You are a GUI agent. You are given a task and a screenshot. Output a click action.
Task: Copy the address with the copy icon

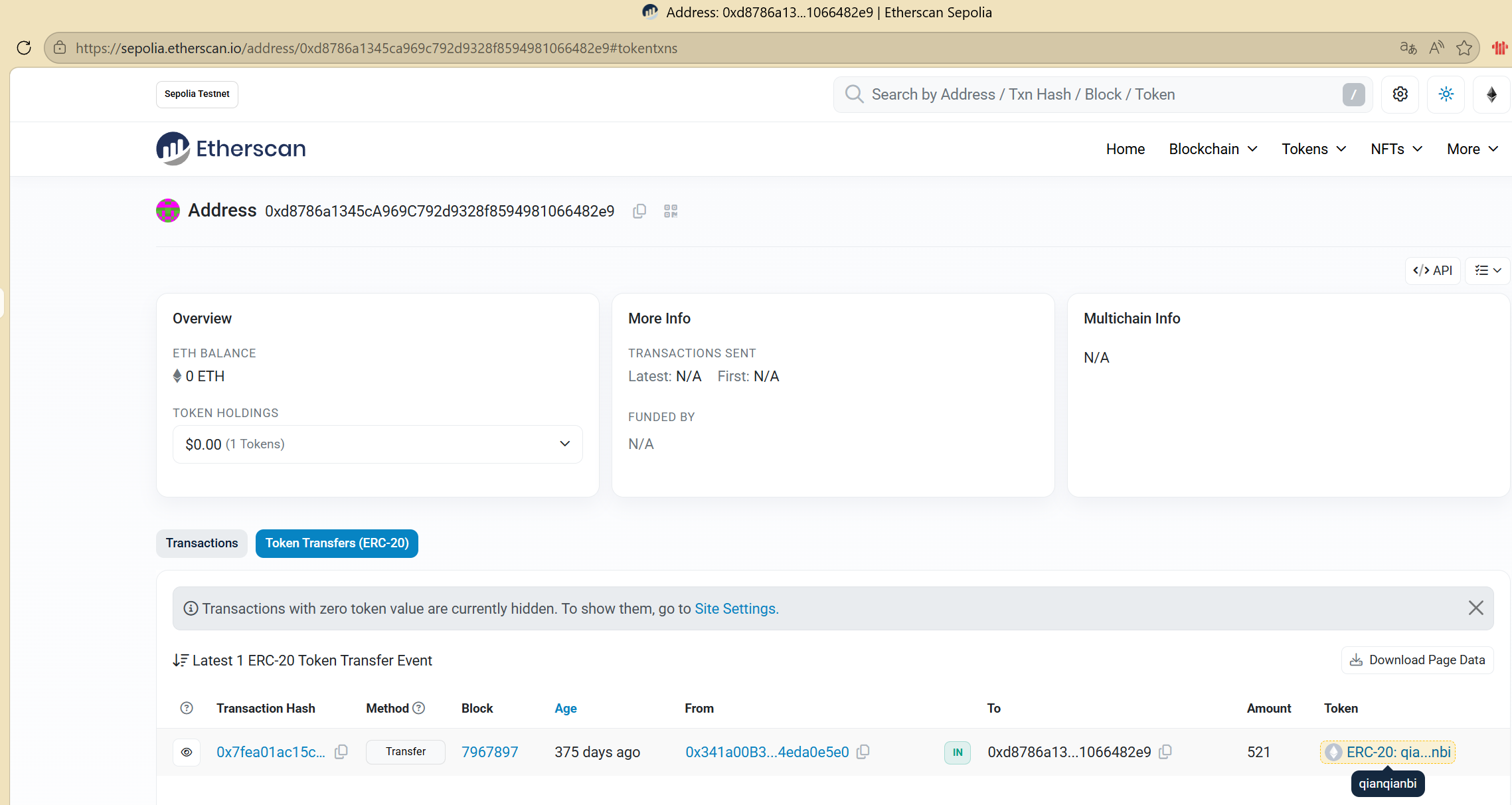pyautogui.click(x=639, y=211)
